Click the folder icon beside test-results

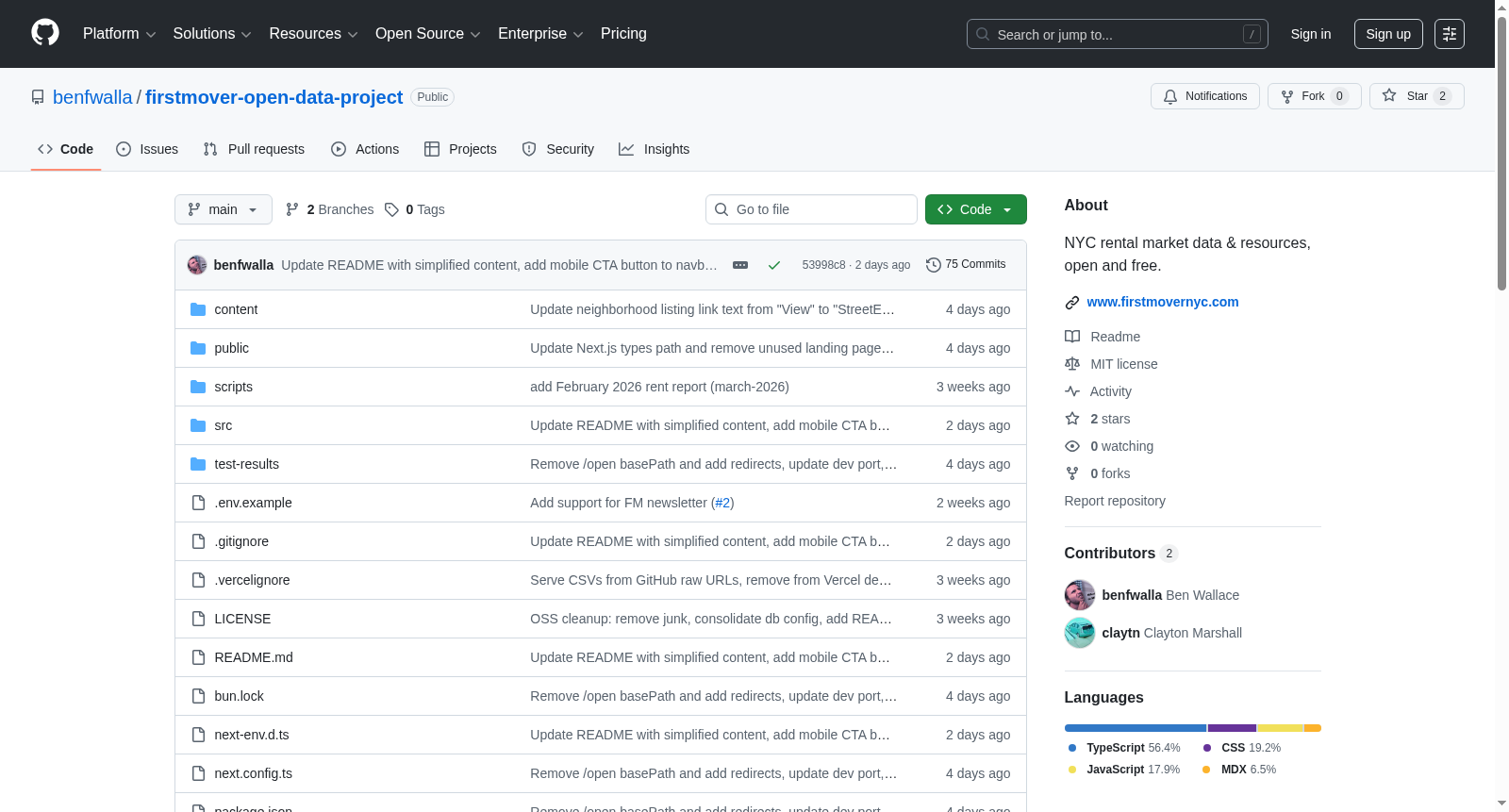pyautogui.click(x=198, y=464)
